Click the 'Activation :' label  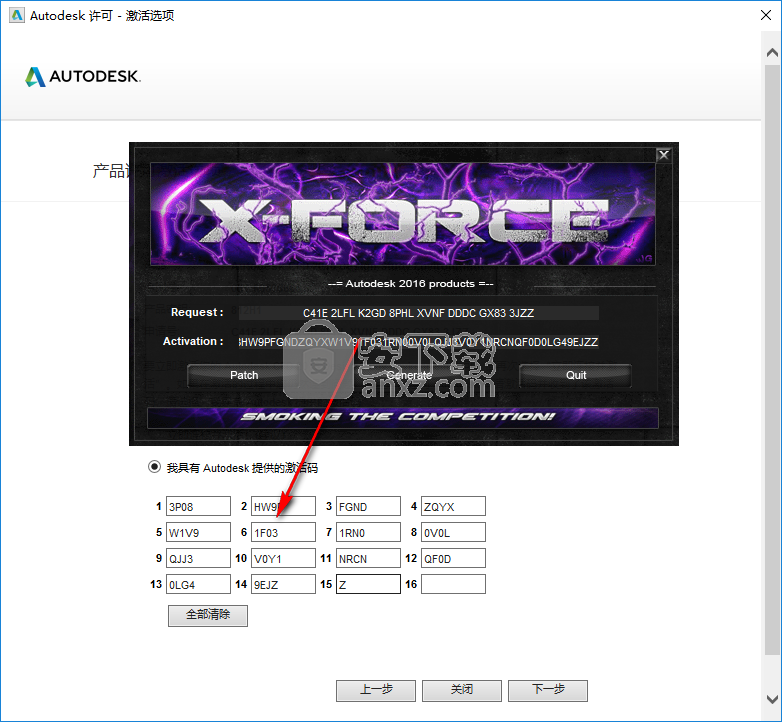pos(193,342)
